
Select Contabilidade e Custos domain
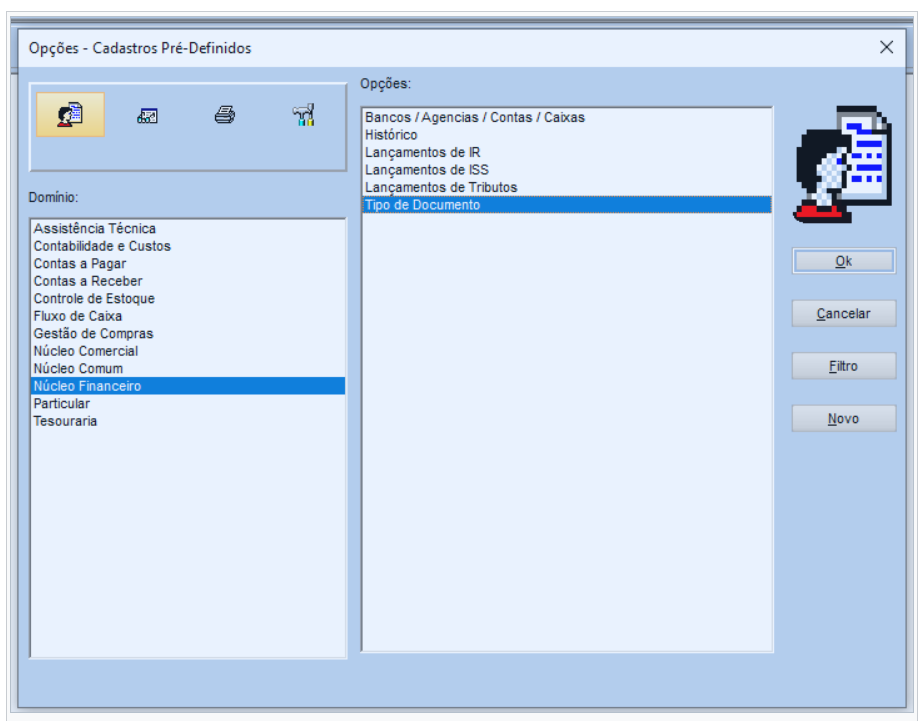point(187,246)
